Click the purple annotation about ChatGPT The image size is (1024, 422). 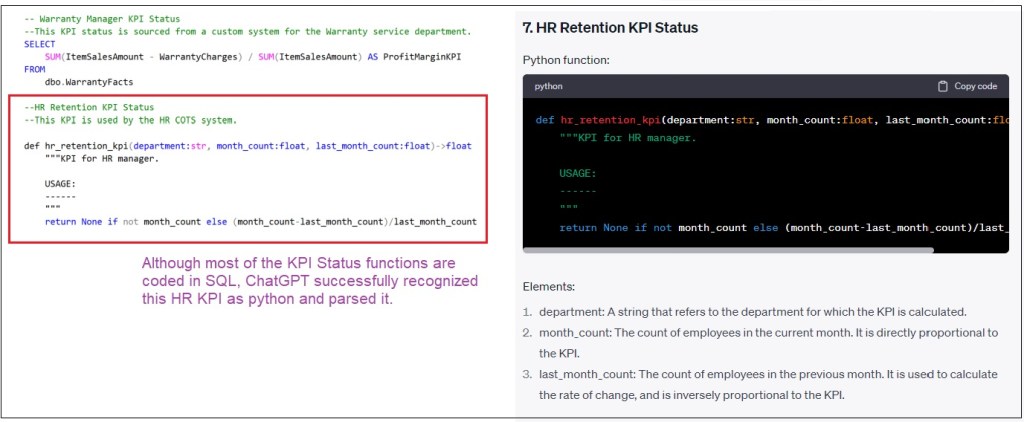pos(310,281)
